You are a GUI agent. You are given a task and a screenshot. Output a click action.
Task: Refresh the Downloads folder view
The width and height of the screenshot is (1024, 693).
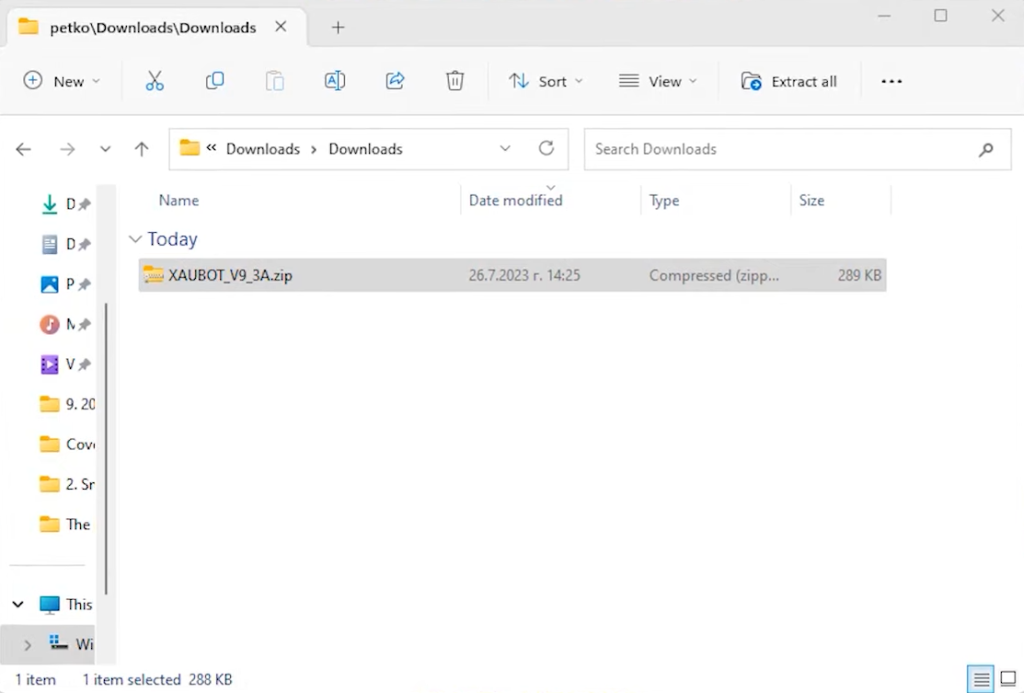pyautogui.click(x=546, y=149)
